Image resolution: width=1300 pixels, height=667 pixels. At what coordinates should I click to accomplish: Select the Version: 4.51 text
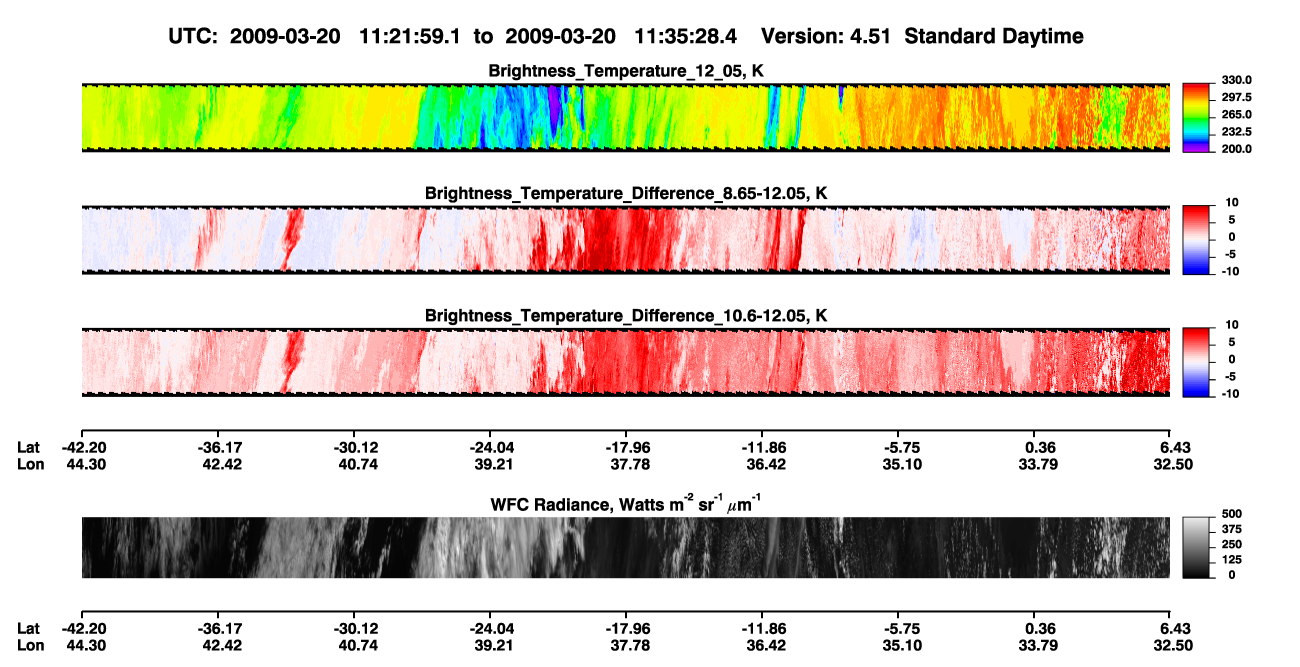coord(825,36)
